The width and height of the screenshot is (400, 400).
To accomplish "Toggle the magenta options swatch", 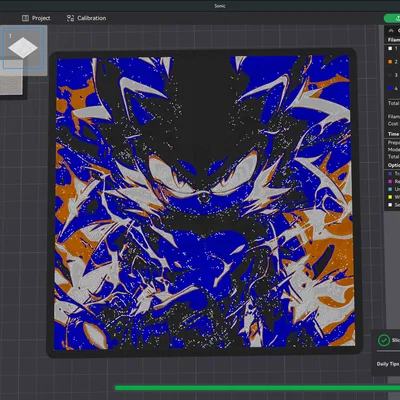I will [x=390, y=182].
